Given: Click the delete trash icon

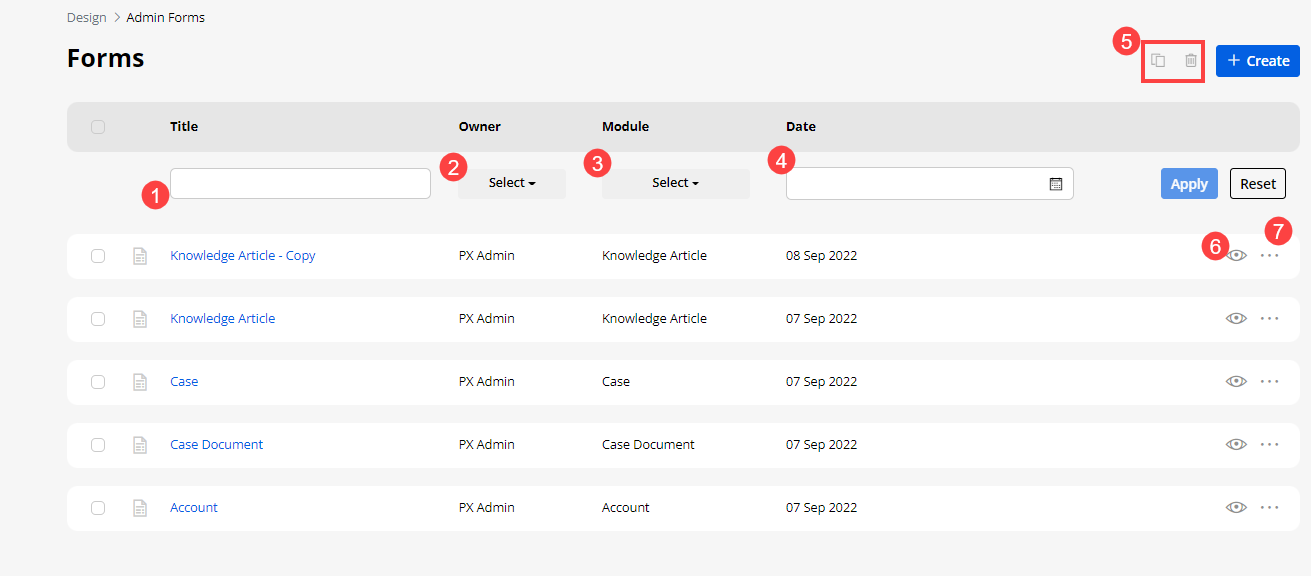Looking at the screenshot, I should (x=1190, y=61).
